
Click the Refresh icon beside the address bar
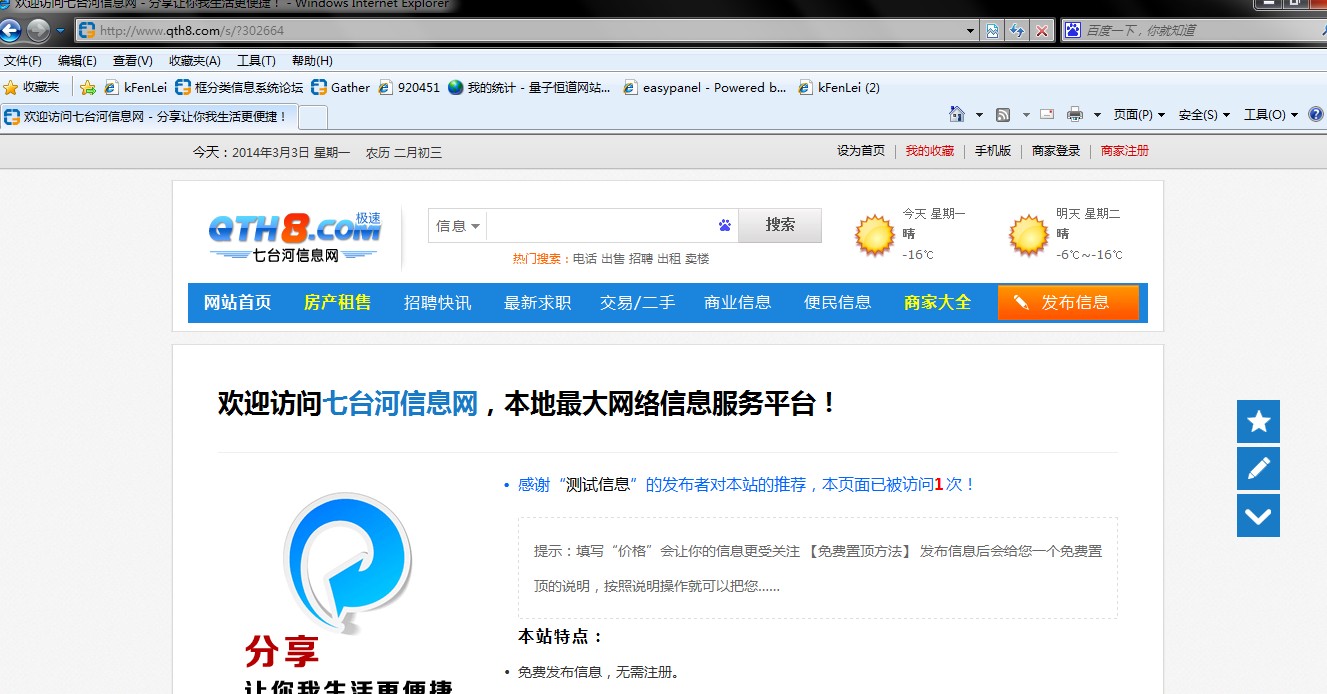click(1017, 31)
